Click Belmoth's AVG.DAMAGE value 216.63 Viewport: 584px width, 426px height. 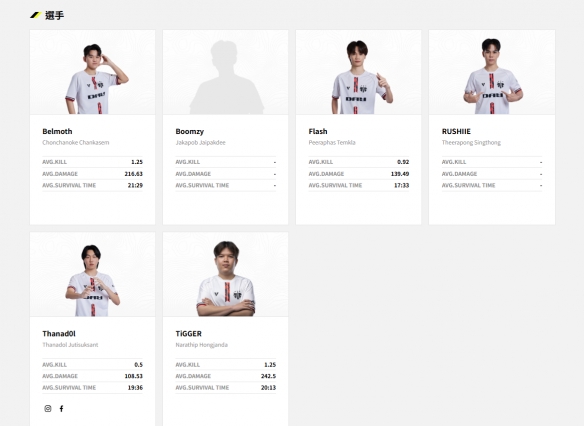pyautogui.click(x=133, y=174)
